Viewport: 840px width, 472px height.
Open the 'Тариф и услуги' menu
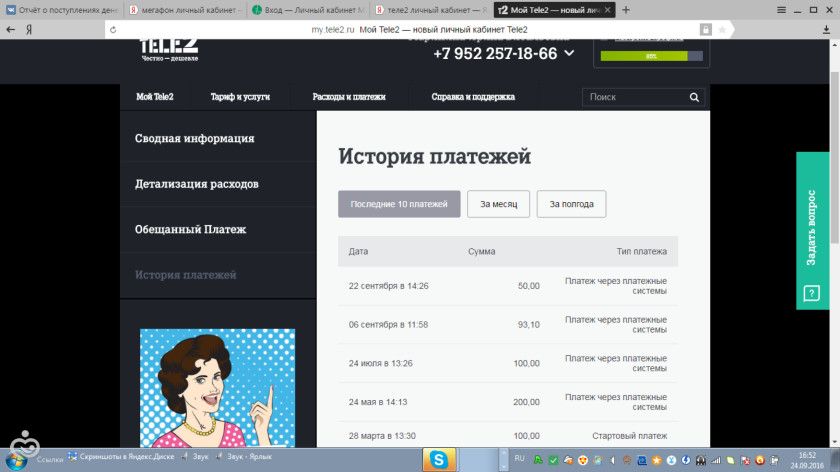238,97
